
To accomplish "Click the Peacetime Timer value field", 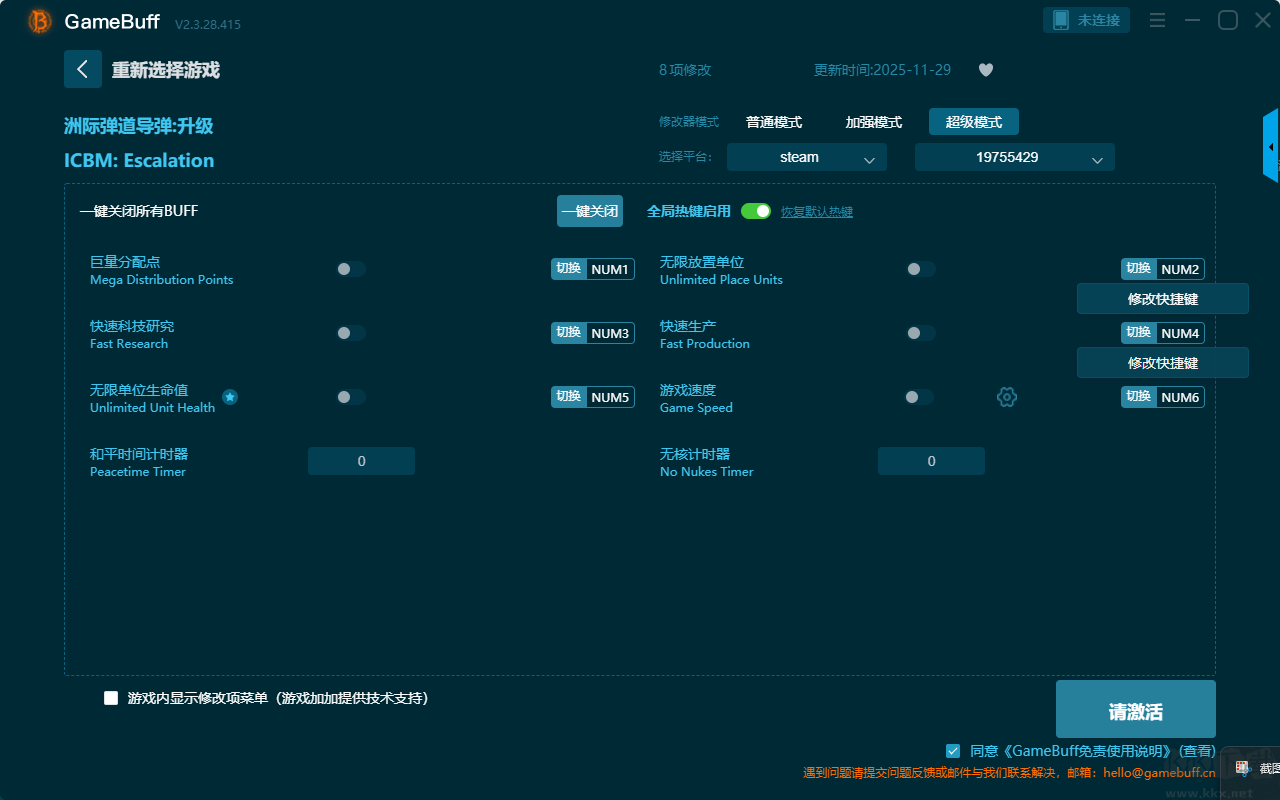I will click(x=361, y=461).
